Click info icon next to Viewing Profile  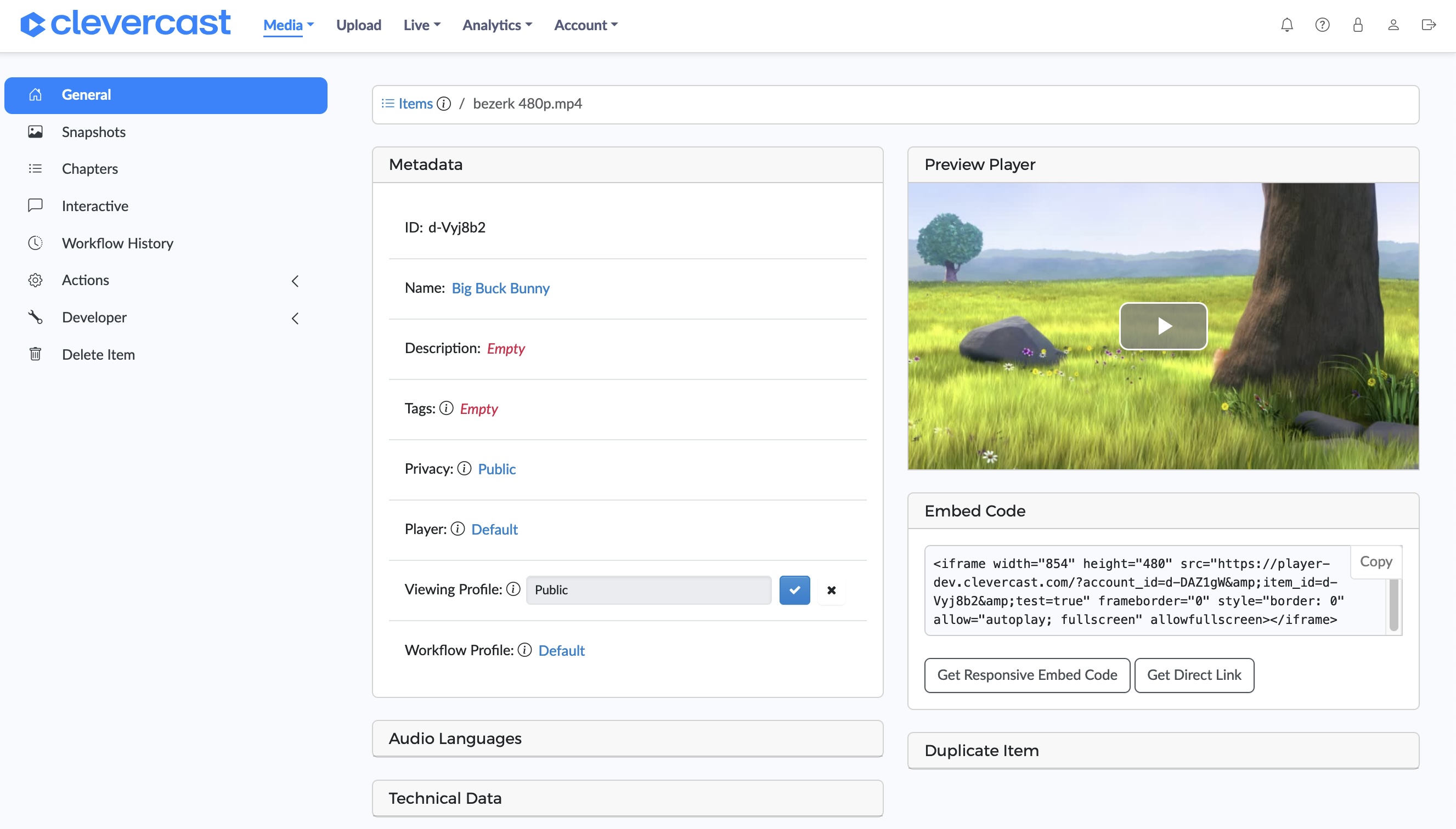point(513,589)
